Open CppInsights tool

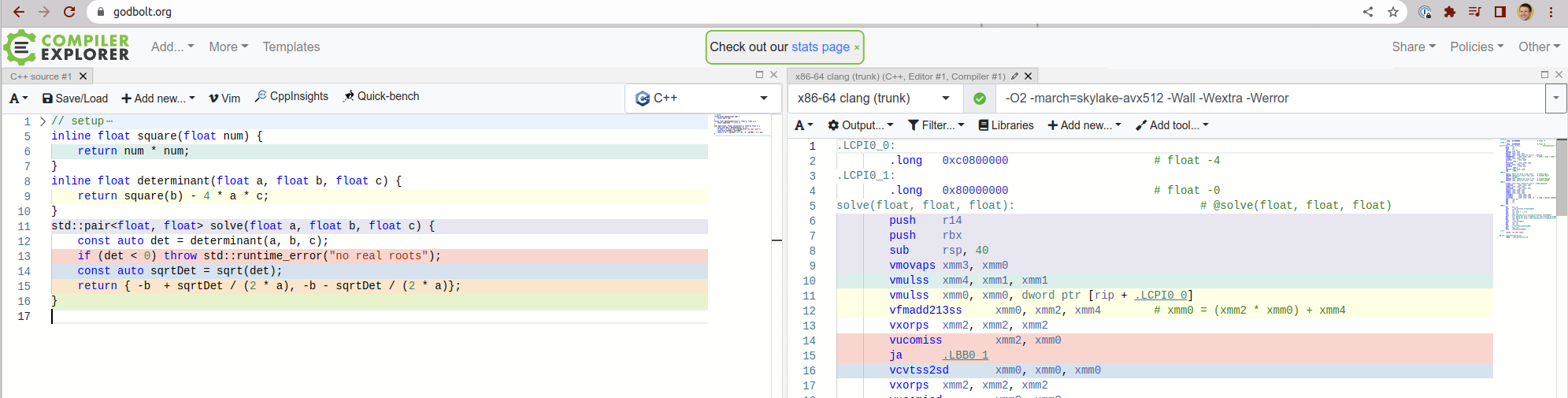[291, 97]
